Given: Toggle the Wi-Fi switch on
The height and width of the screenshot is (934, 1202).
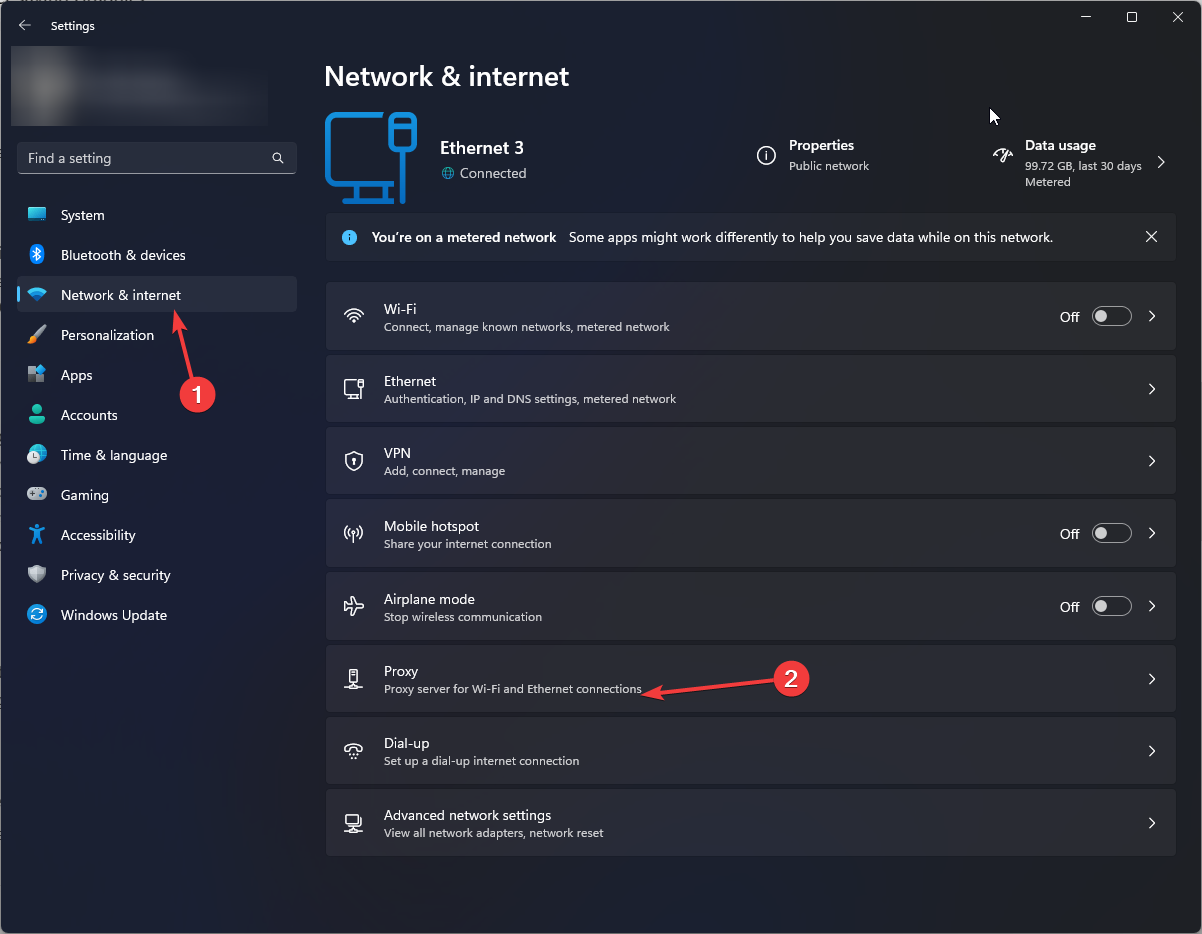Looking at the screenshot, I should tap(1111, 316).
